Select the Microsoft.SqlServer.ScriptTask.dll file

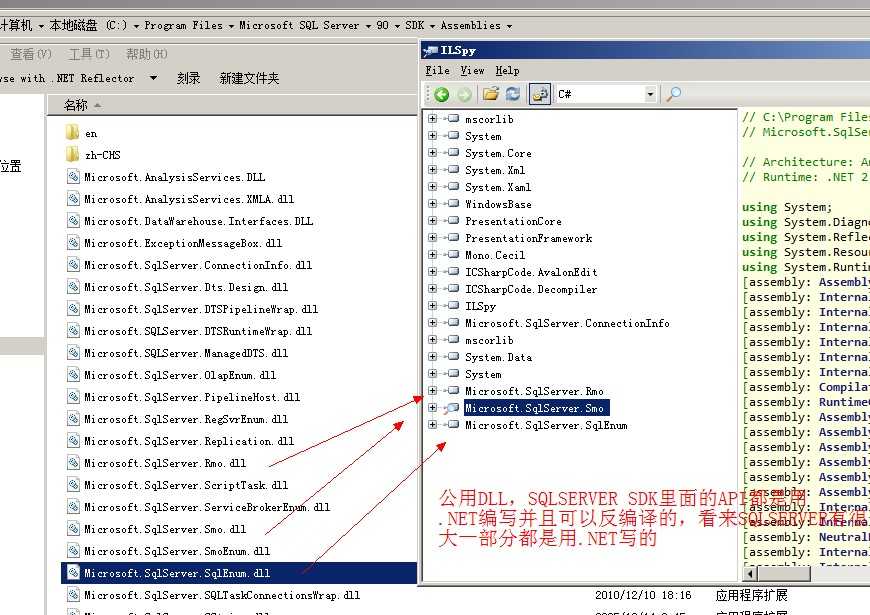click(186, 485)
